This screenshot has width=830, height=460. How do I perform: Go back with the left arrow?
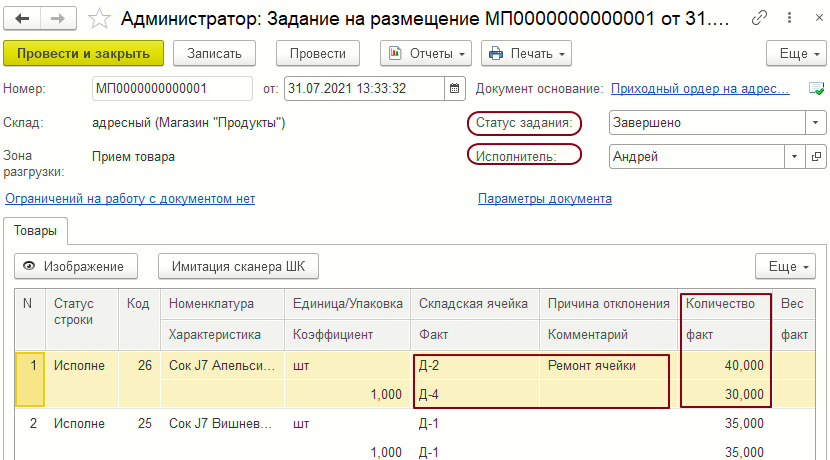tap(22, 19)
